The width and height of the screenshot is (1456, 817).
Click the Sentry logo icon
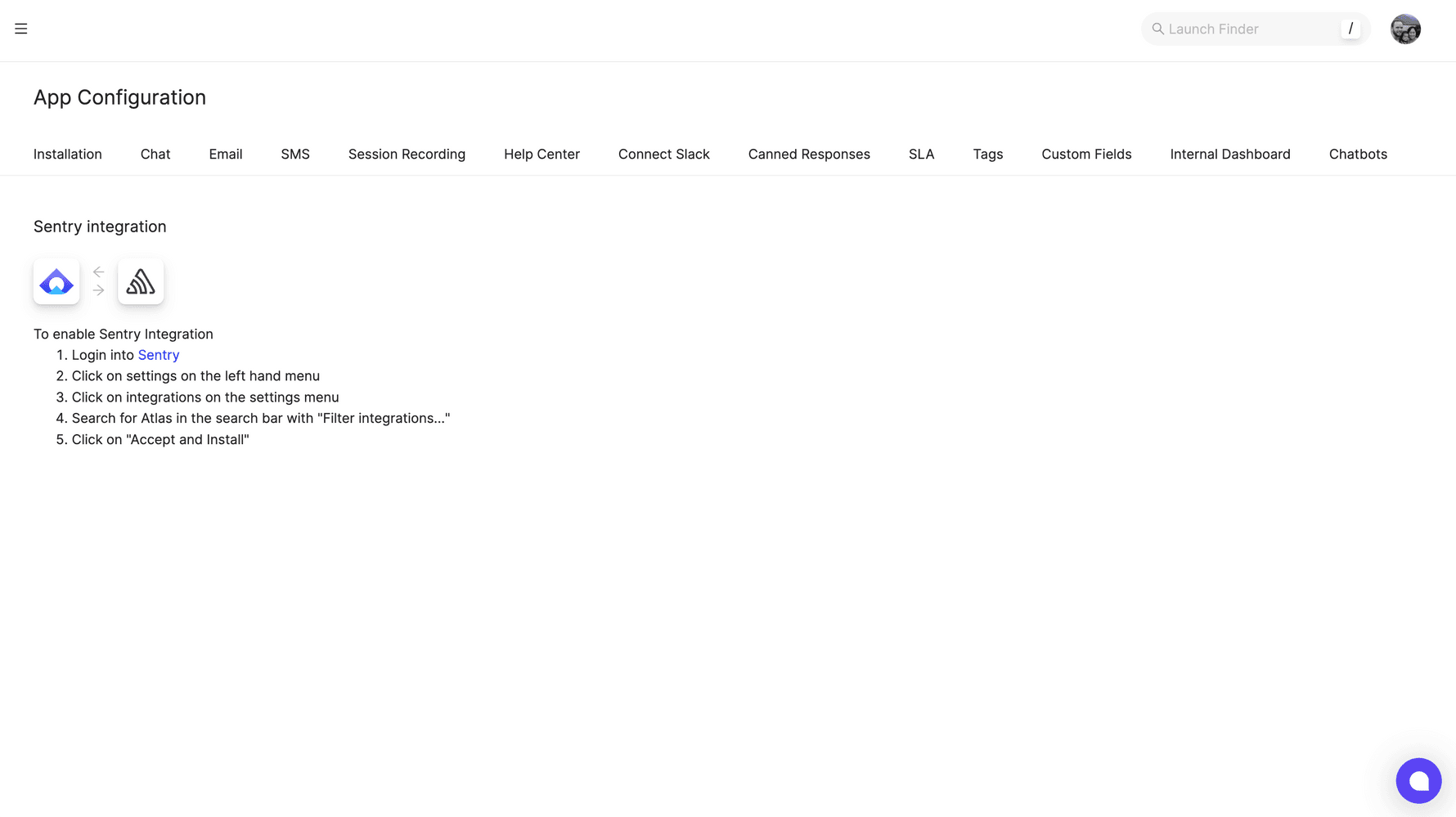click(x=140, y=281)
